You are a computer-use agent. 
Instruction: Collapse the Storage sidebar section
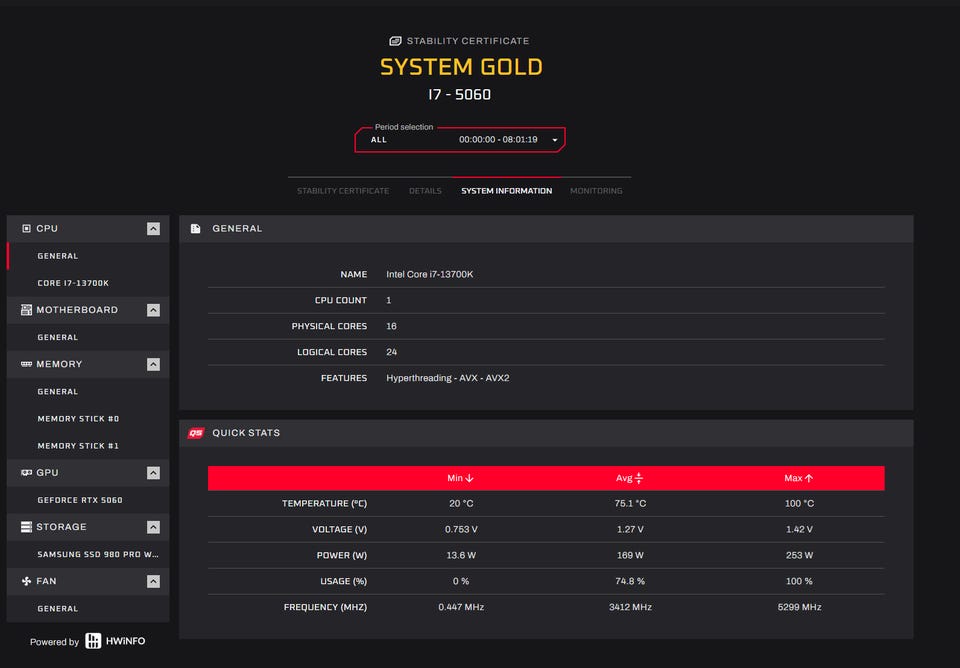click(153, 527)
